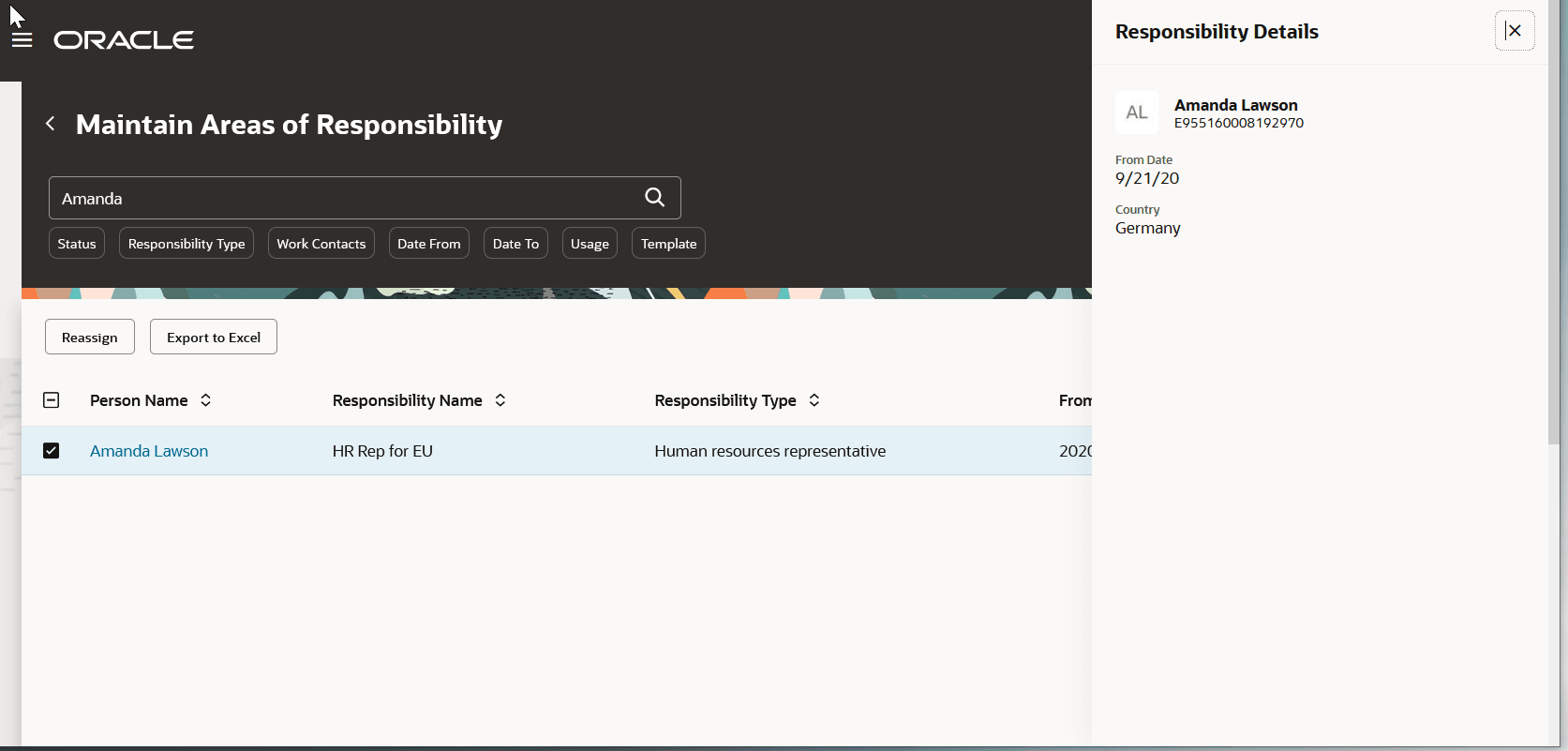
Task: Expand the Work Contacts filter
Action: [x=321, y=243]
